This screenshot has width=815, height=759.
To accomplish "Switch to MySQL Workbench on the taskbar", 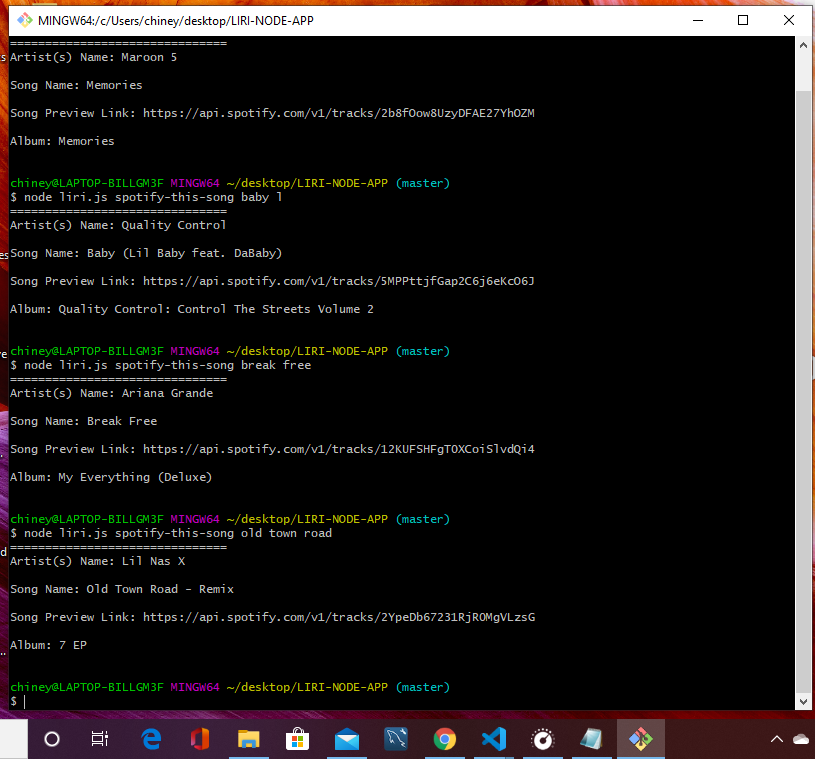I will (396, 739).
